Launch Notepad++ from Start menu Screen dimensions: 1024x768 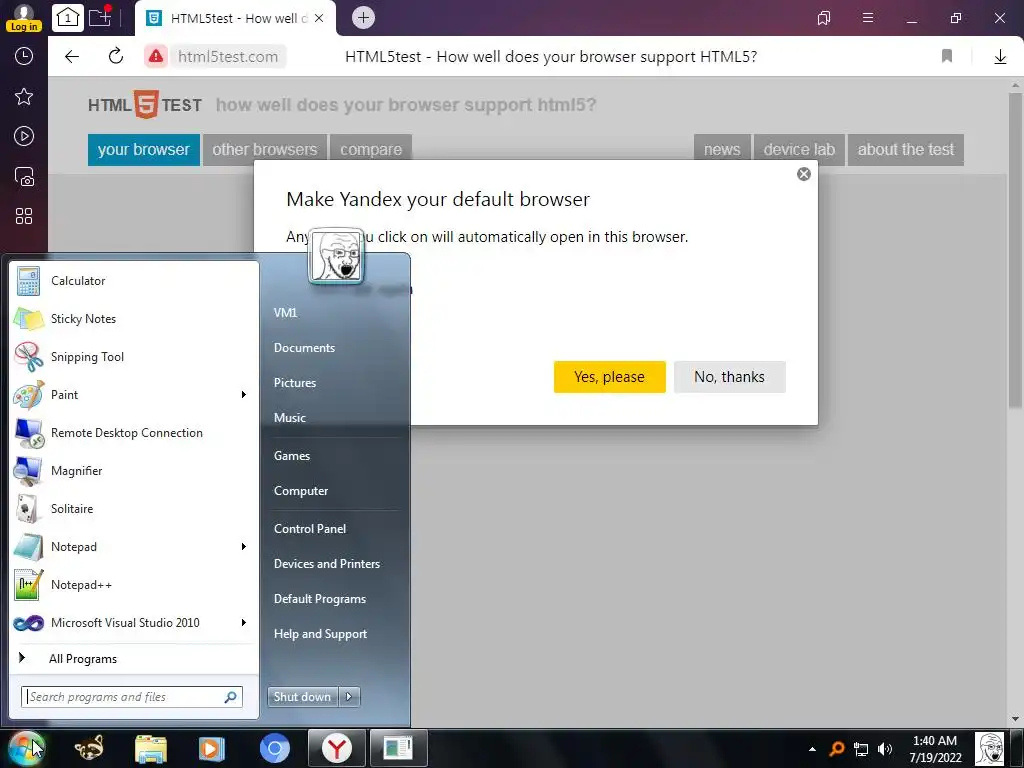[x=134, y=584]
